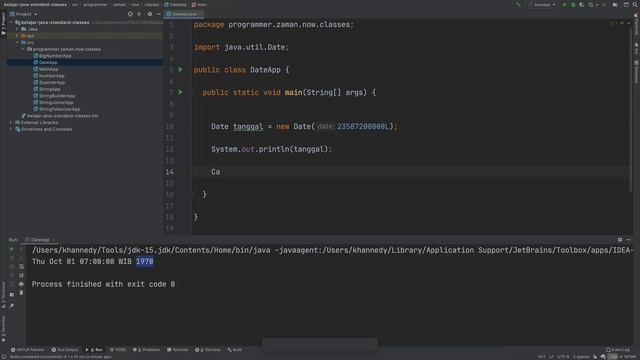The height and width of the screenshot is (360, 640).
Task: Click the Build Project hammer icon
Action: (x=518, y=5)
